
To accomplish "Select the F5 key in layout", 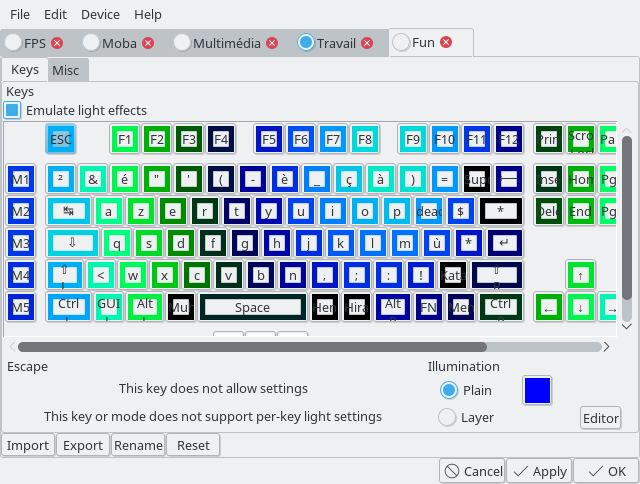I will click(x=269, y=139).
